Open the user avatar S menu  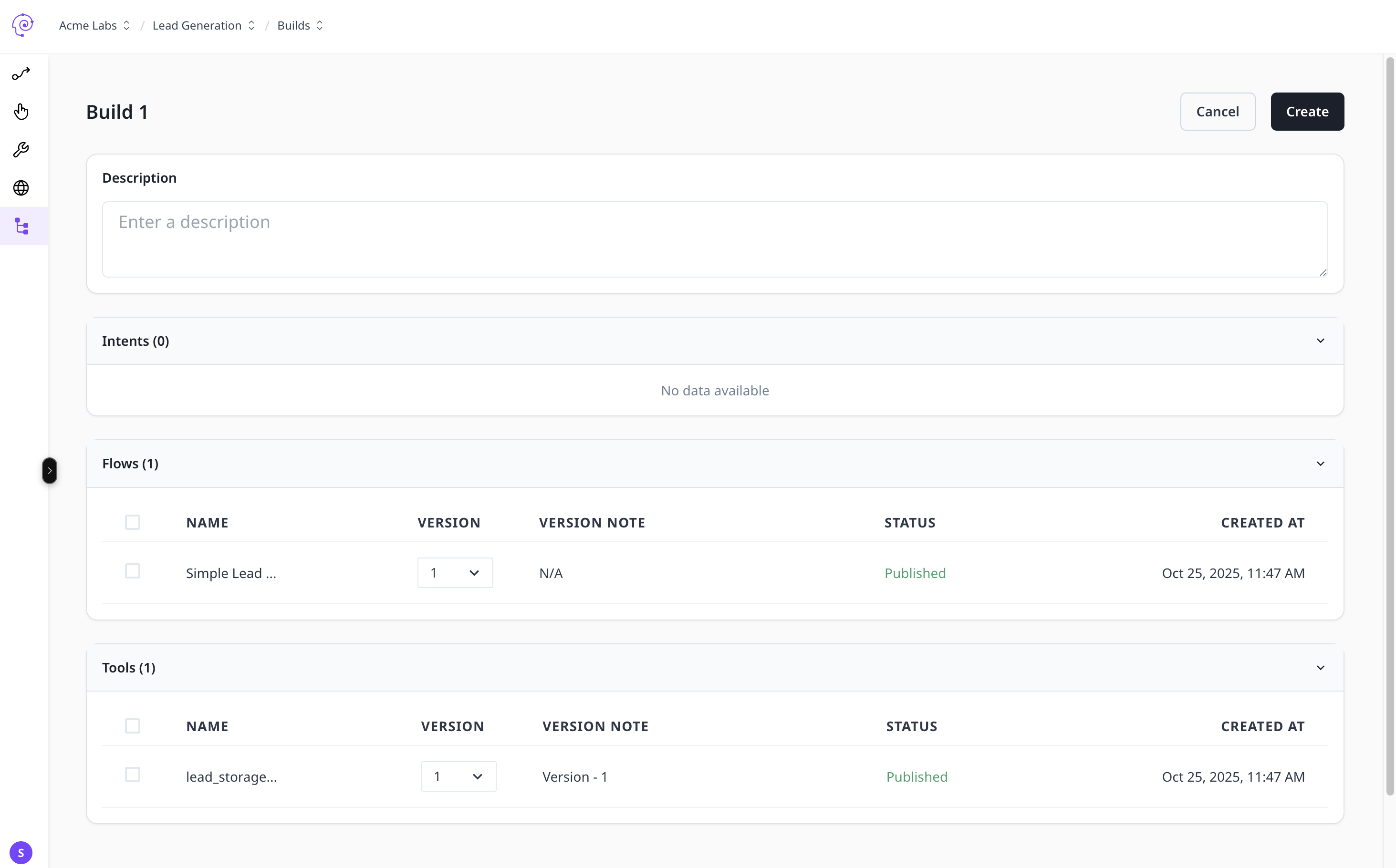pyautogui.click(x=21, y=853)
